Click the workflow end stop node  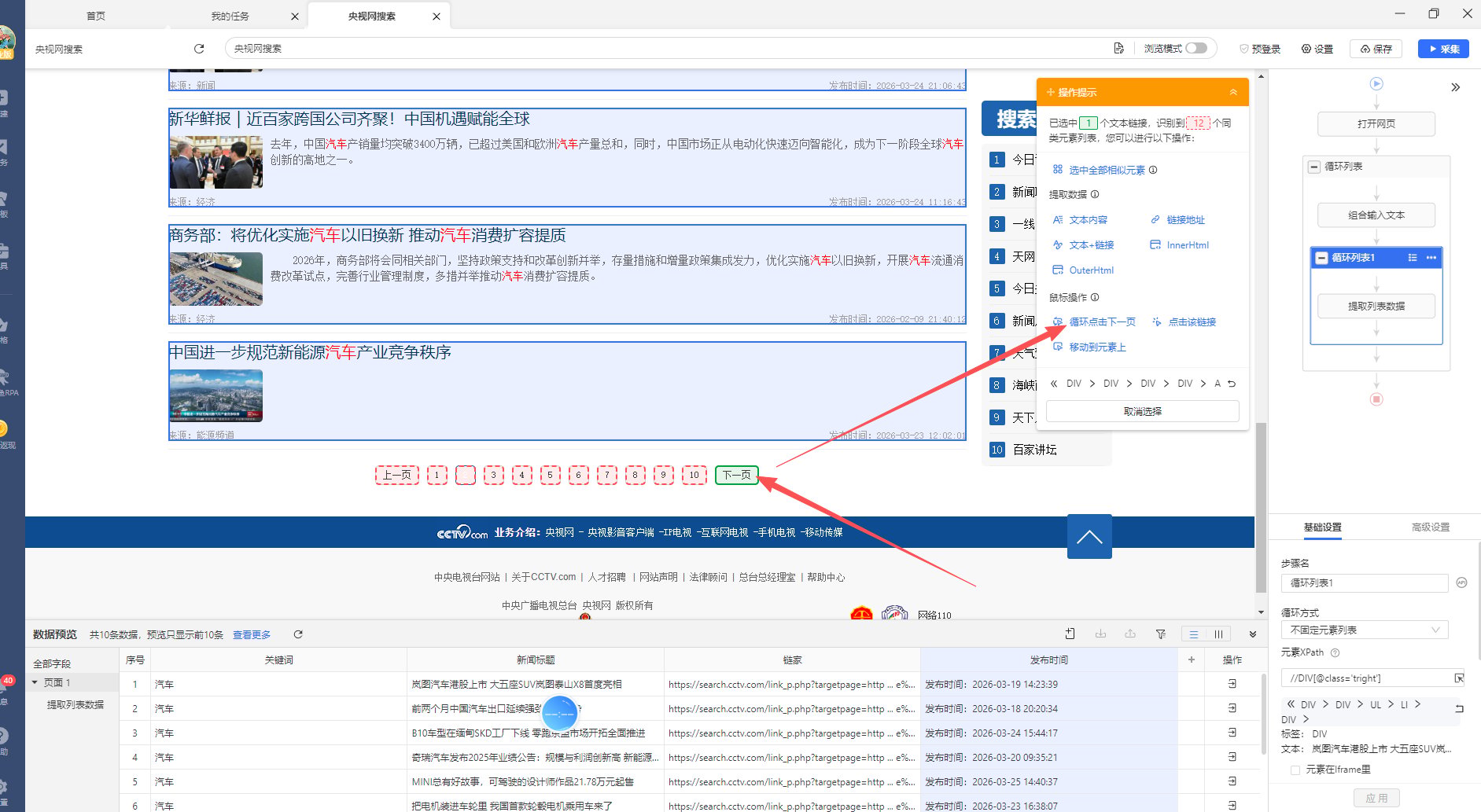1376,399
